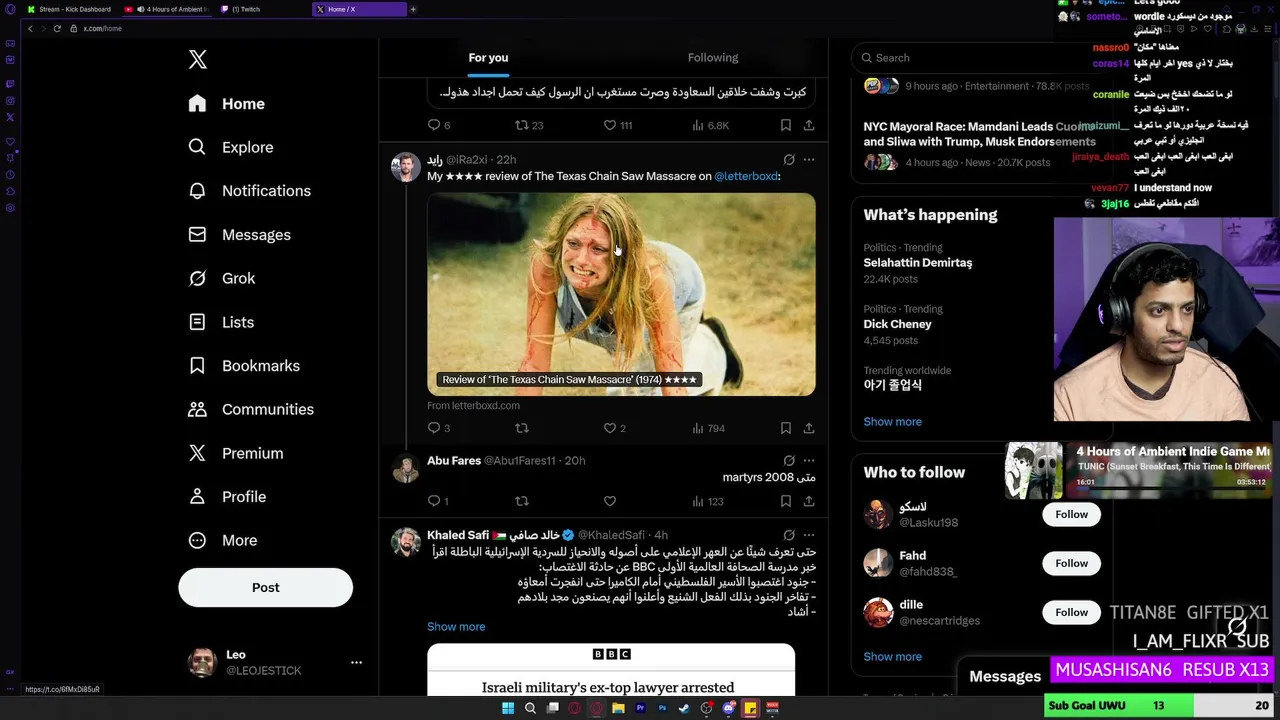Open Communities in the sidebar
This screenshot has height=720, width=1280.
click(251, 409)
